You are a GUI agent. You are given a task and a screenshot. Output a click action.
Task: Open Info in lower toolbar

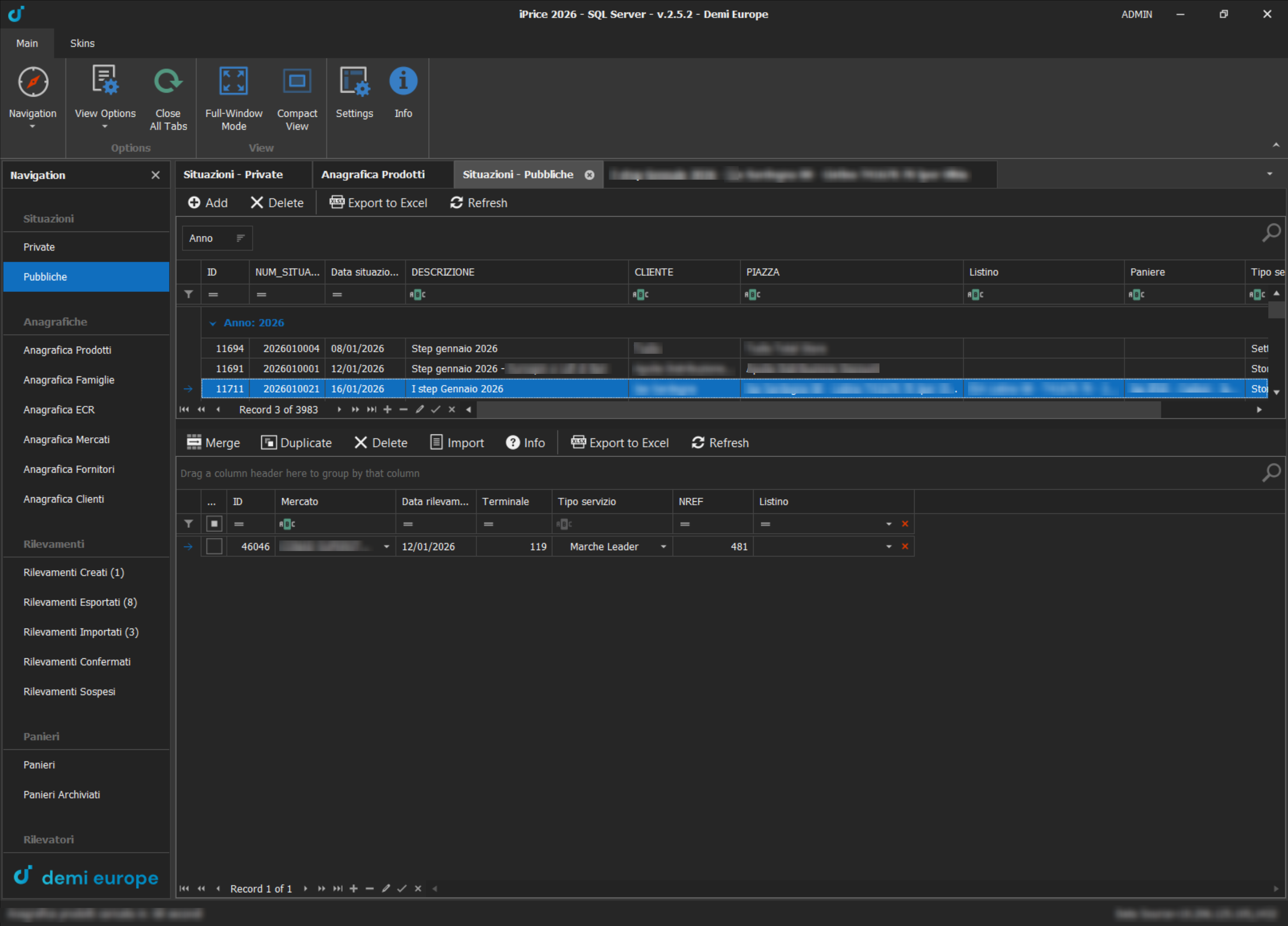(525, 442)
